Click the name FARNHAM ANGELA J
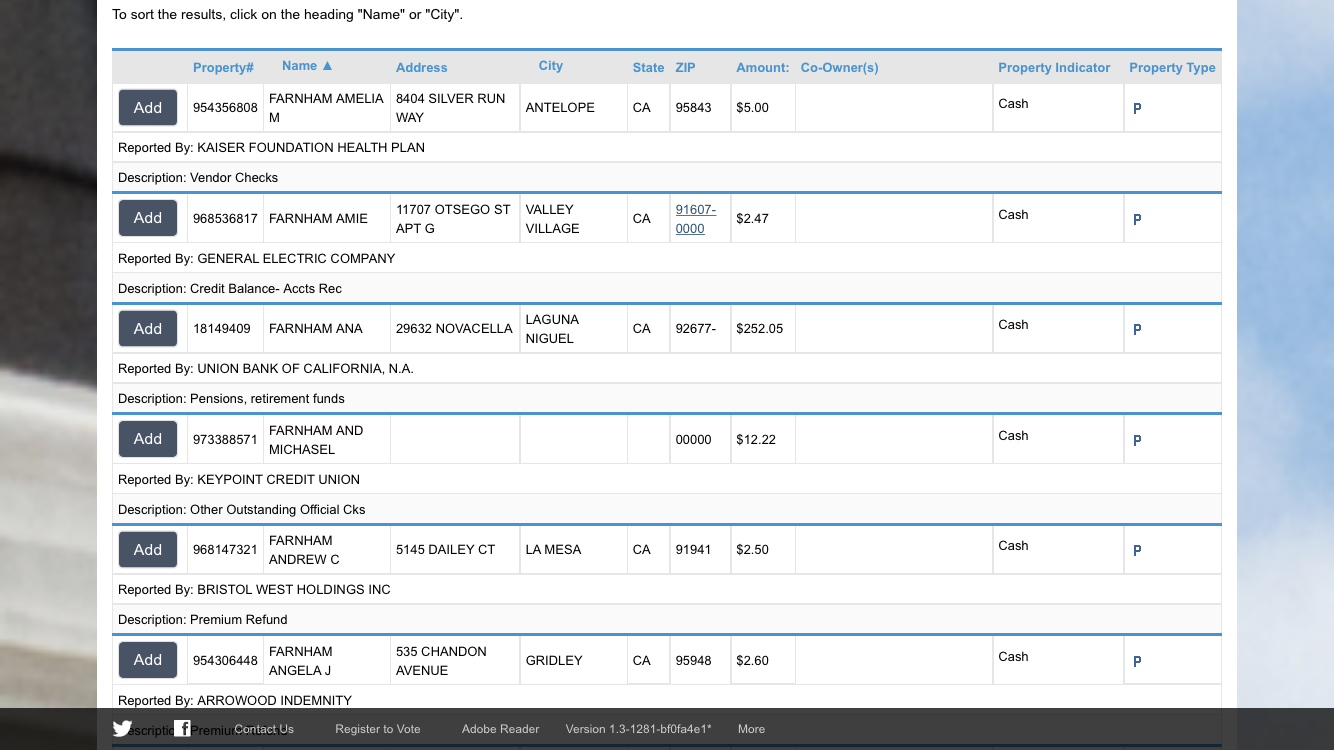 [x=300, y=661]
